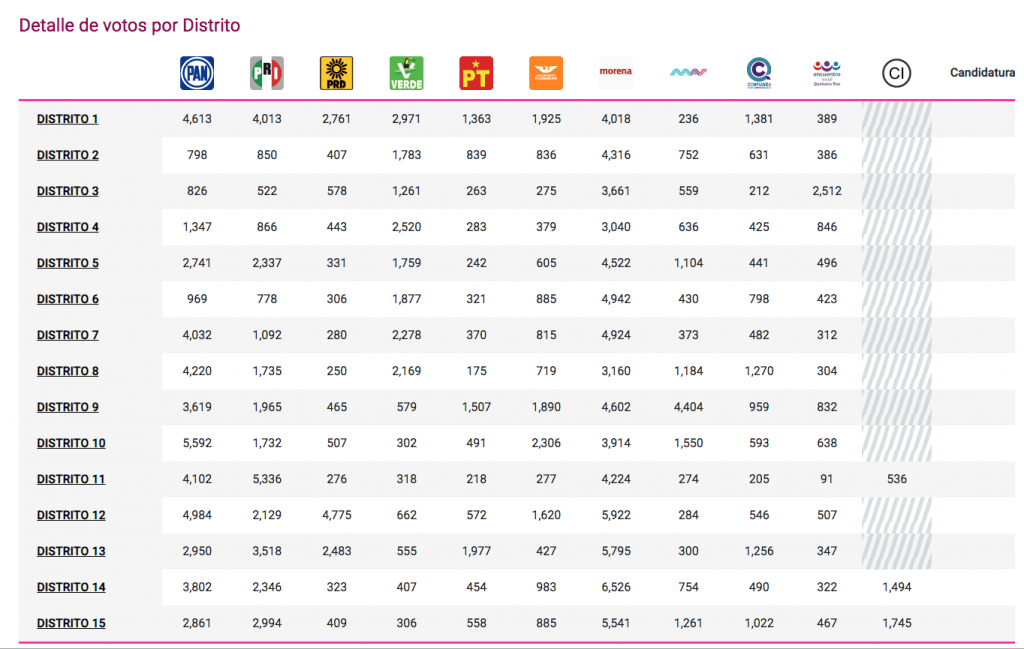The width and height of the screenshot is (1024, 649).
Task: Click the Confianza party Q logo
Action: [x=759, y=72]
